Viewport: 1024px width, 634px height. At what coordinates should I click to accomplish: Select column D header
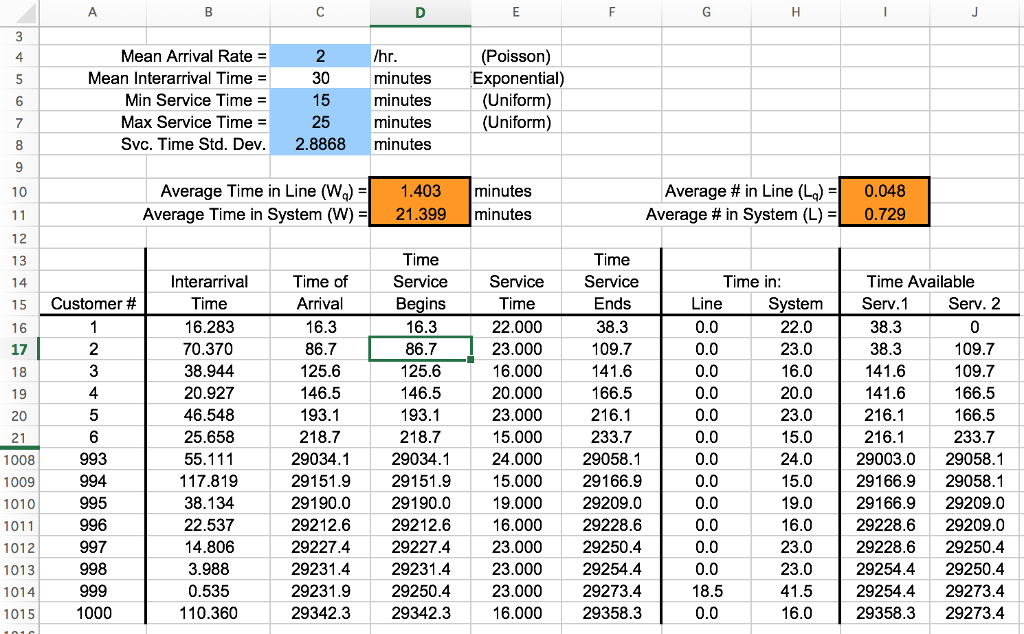coord(420,12)
